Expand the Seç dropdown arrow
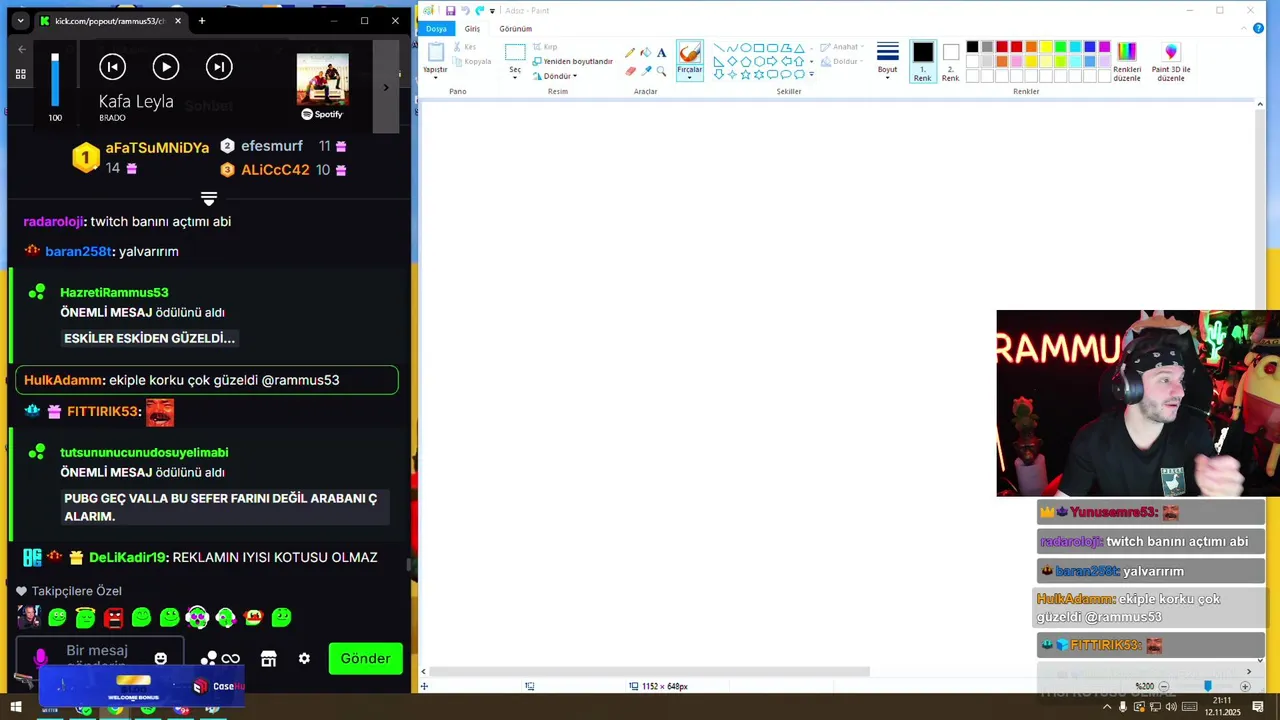Screen dimensions: 1280x720 pyautogui.click(x=515, y=77)
